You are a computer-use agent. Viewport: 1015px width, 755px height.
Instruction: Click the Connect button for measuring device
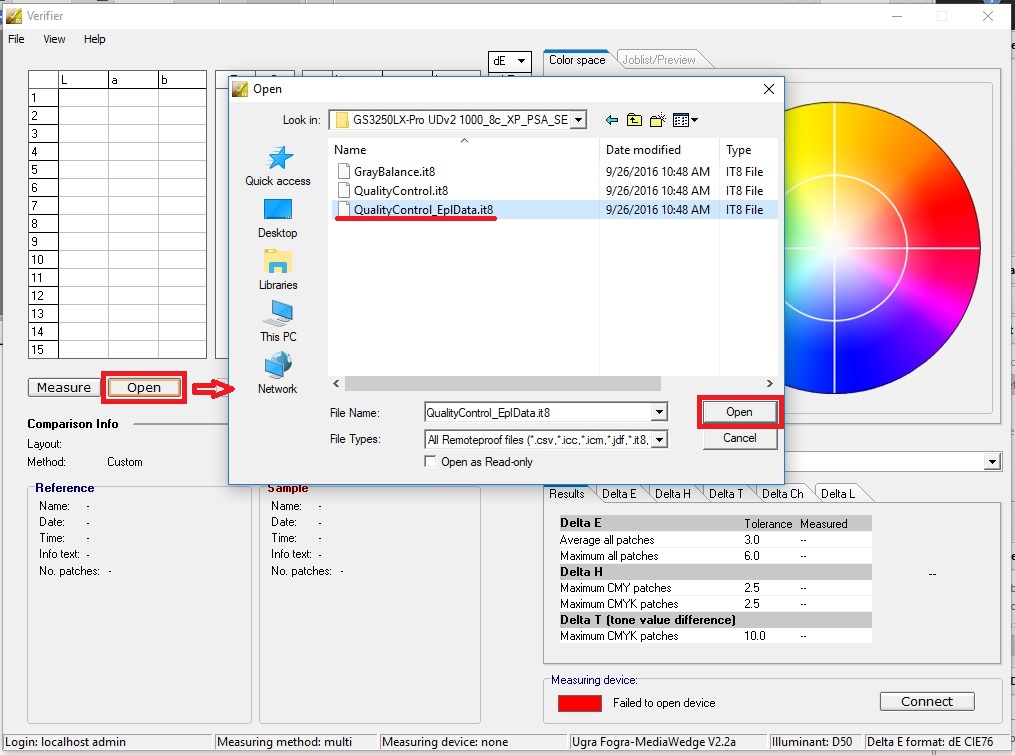[x=927, y=701]
